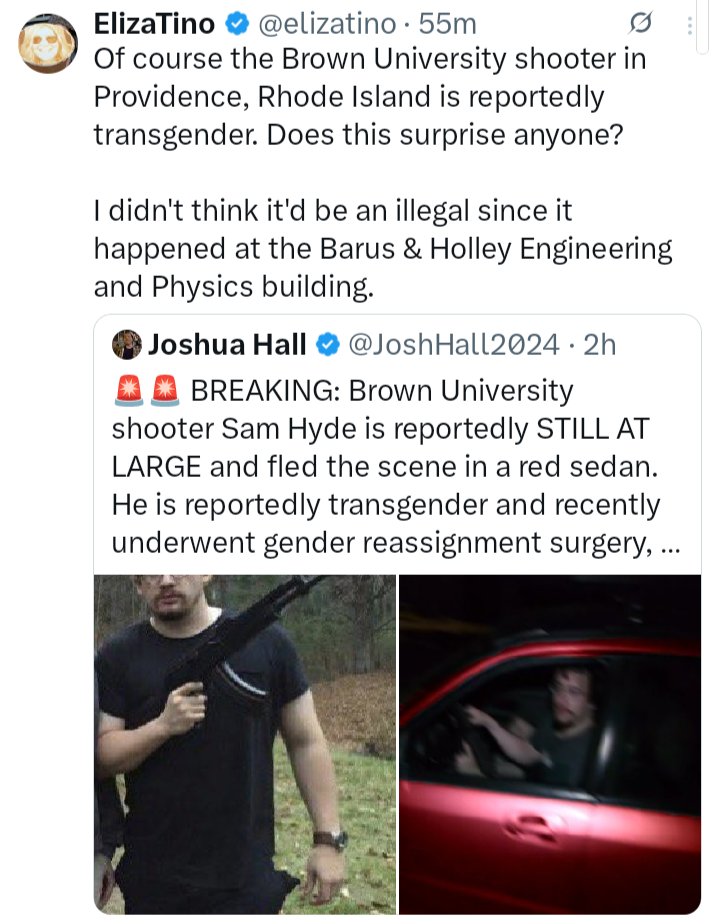720x924 pixels.
Task: Open the @JoshHall2024 handle
Action: tap(454, 345)
